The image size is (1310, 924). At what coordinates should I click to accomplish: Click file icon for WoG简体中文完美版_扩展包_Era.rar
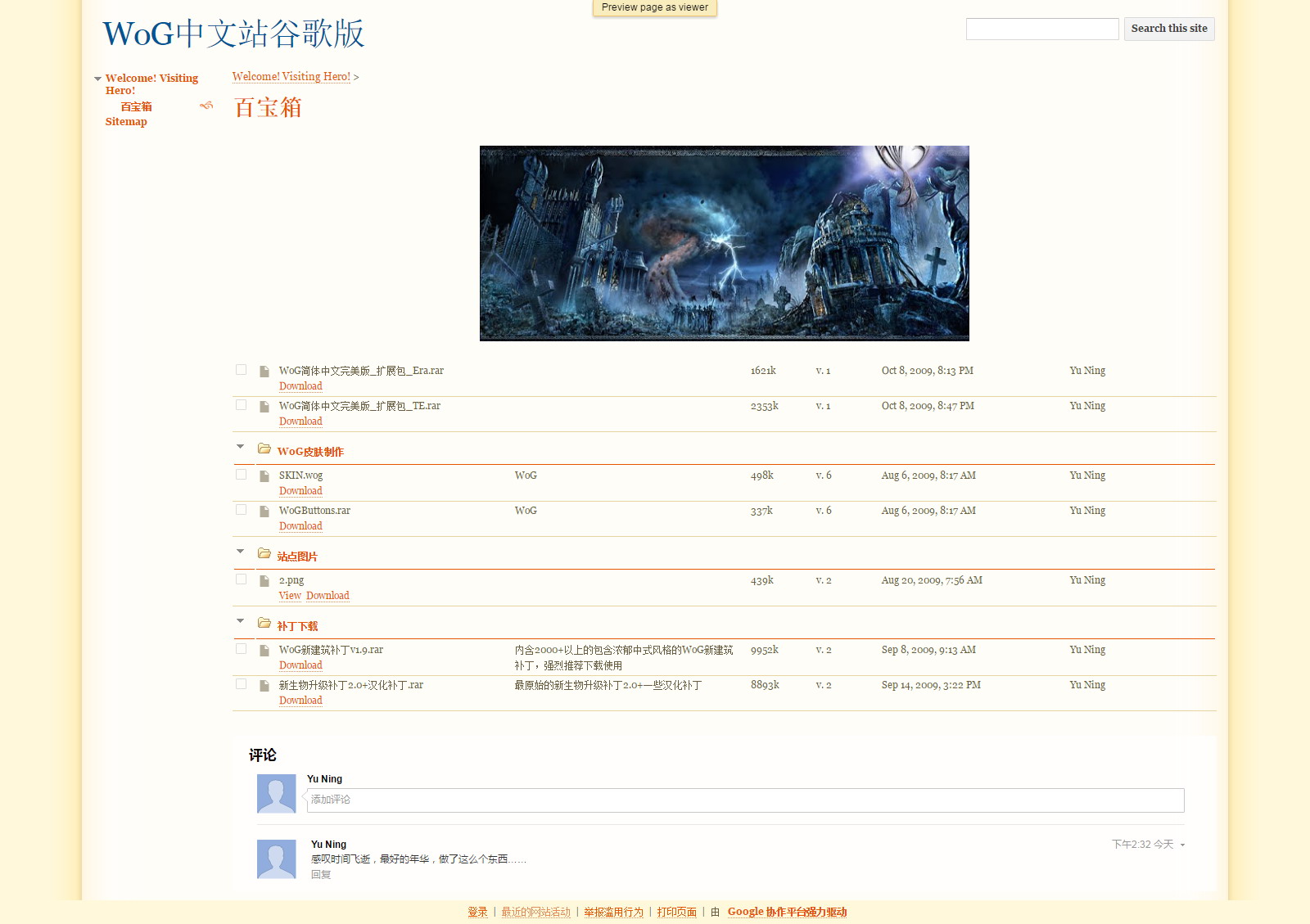(x=264, y=372)
